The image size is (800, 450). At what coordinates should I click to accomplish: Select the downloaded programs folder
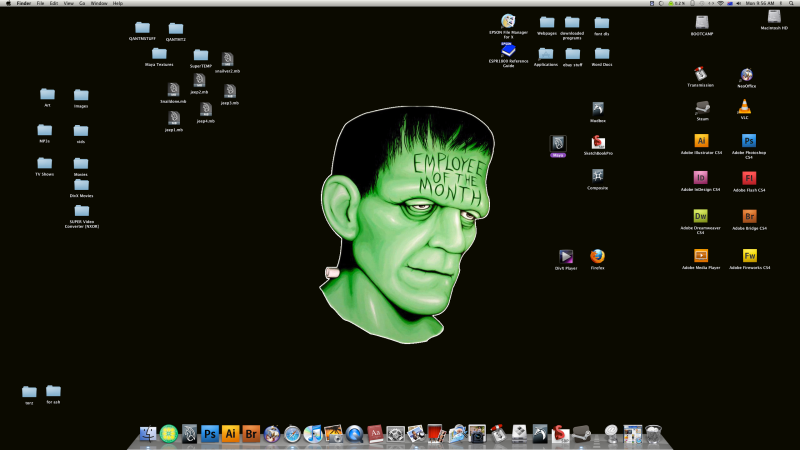click(572, 22)
